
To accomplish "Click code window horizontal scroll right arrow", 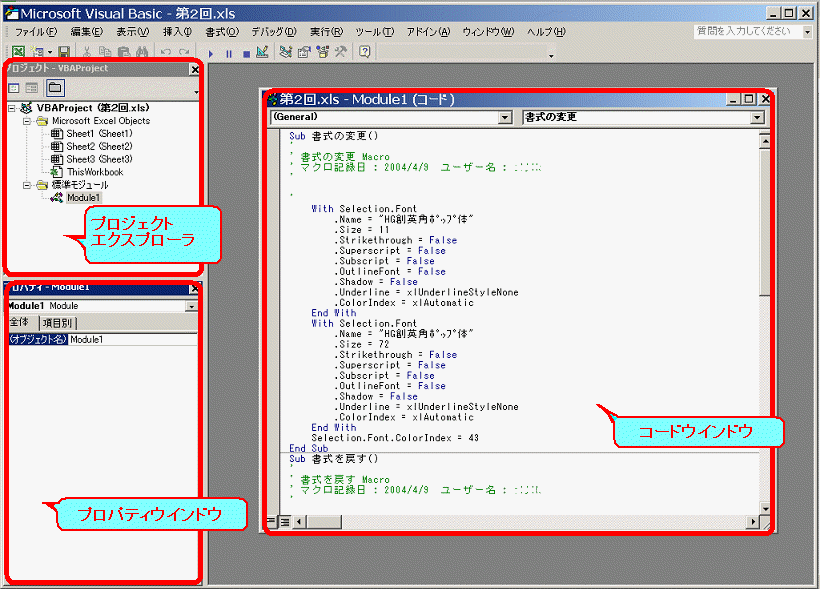I will [753, 522].
